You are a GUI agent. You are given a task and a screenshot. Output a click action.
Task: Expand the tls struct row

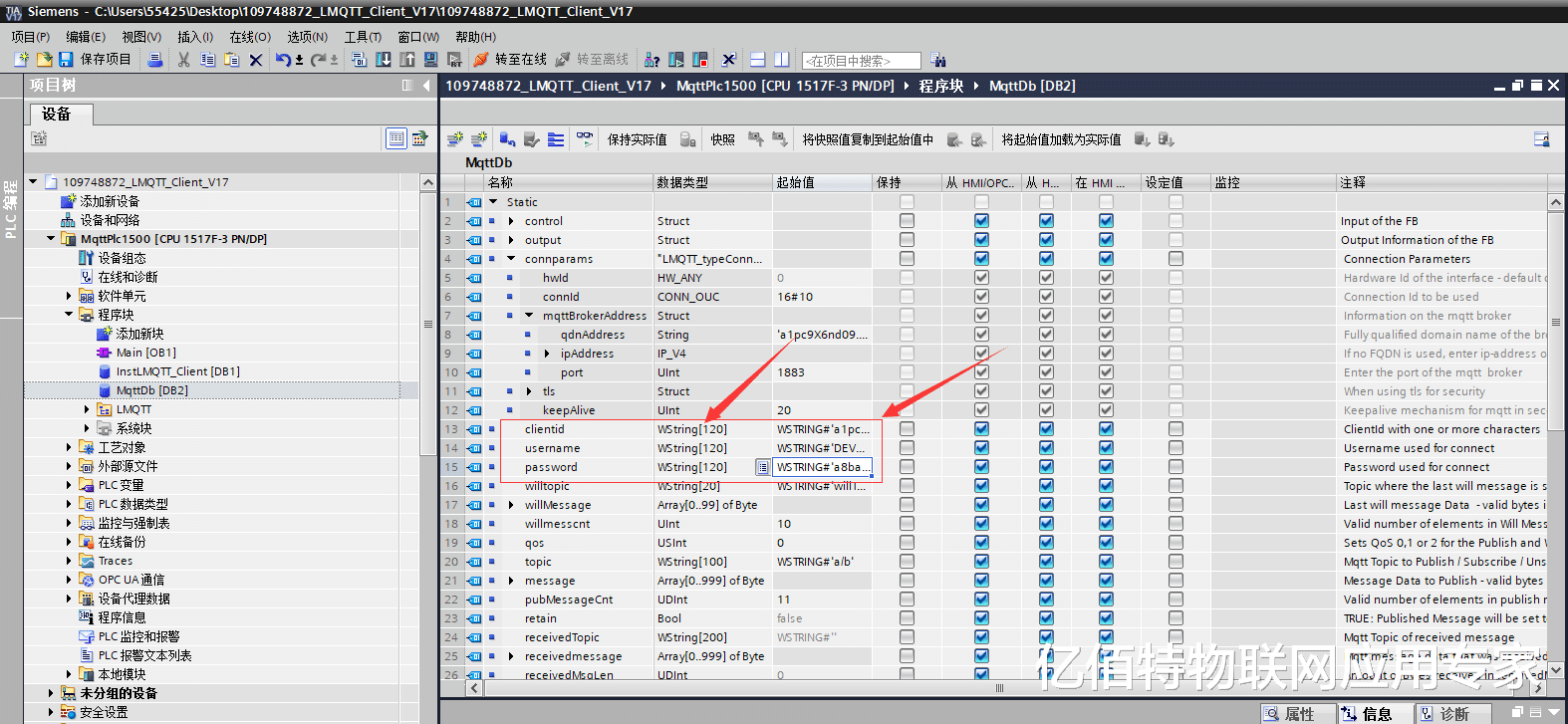tap(529, 391)
